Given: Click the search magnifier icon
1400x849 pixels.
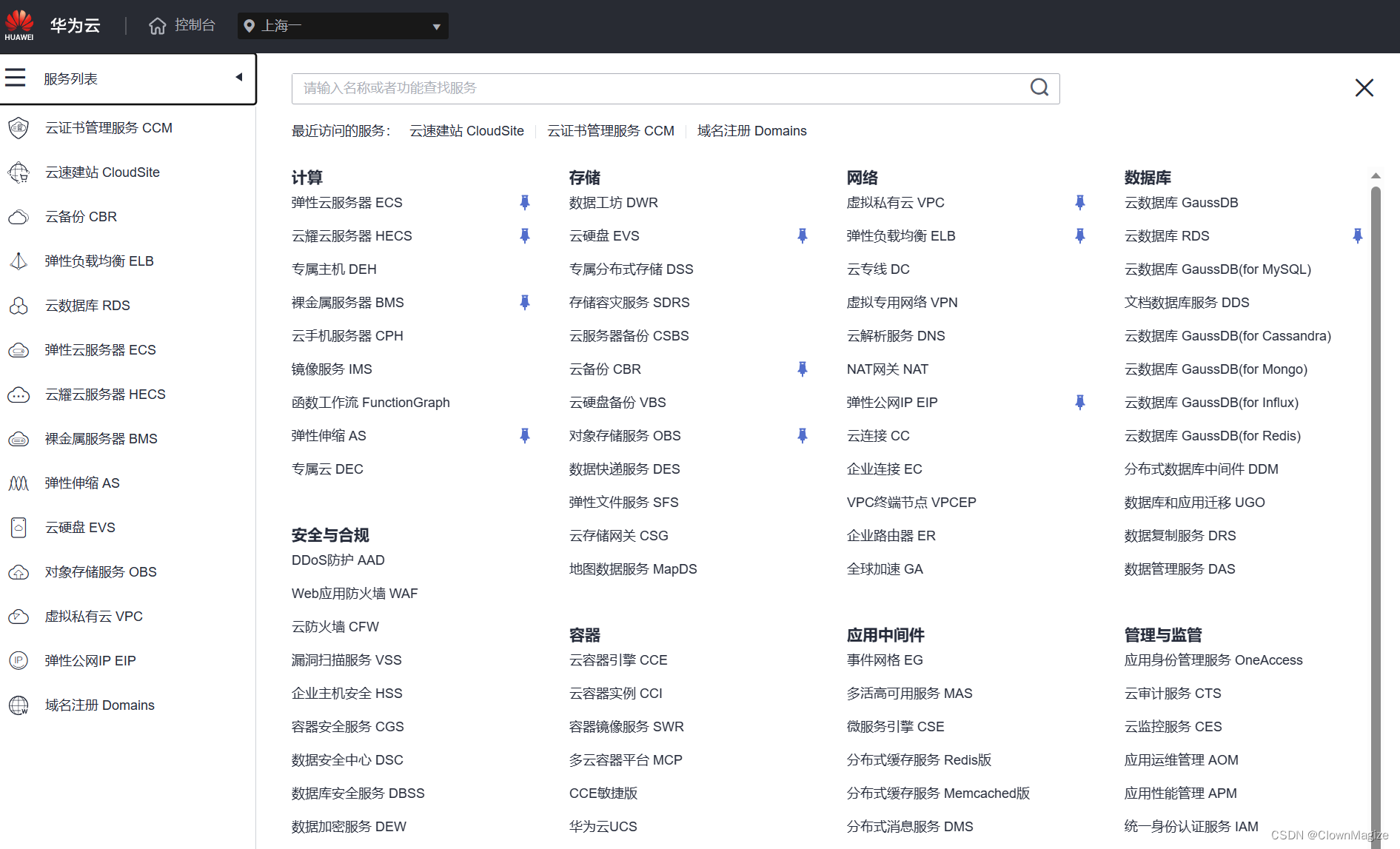Looking at the screenshot, I should pyautogui.click(x=1039, y=88).
